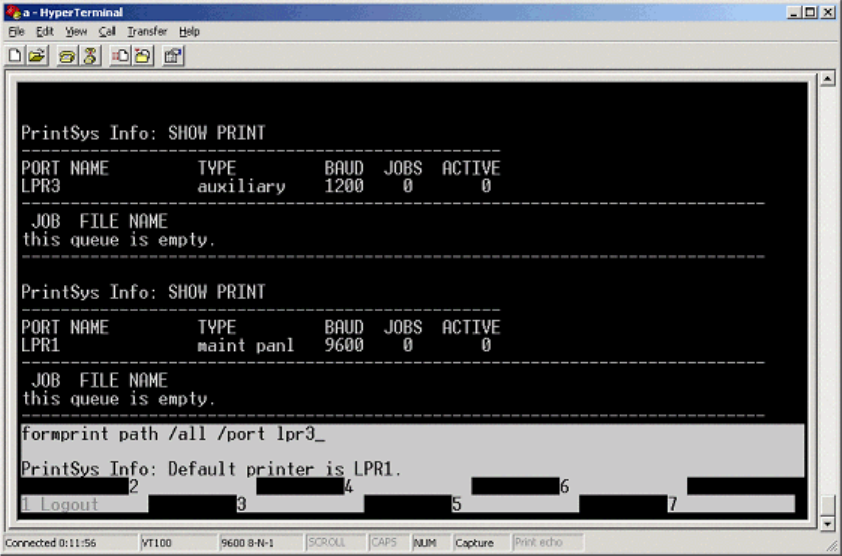Click the CAPS indicator in status bar
842x556 pixels.
pos(384,543)
